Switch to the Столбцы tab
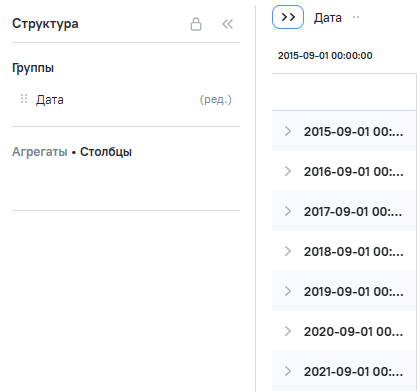 tap(106, 152)
